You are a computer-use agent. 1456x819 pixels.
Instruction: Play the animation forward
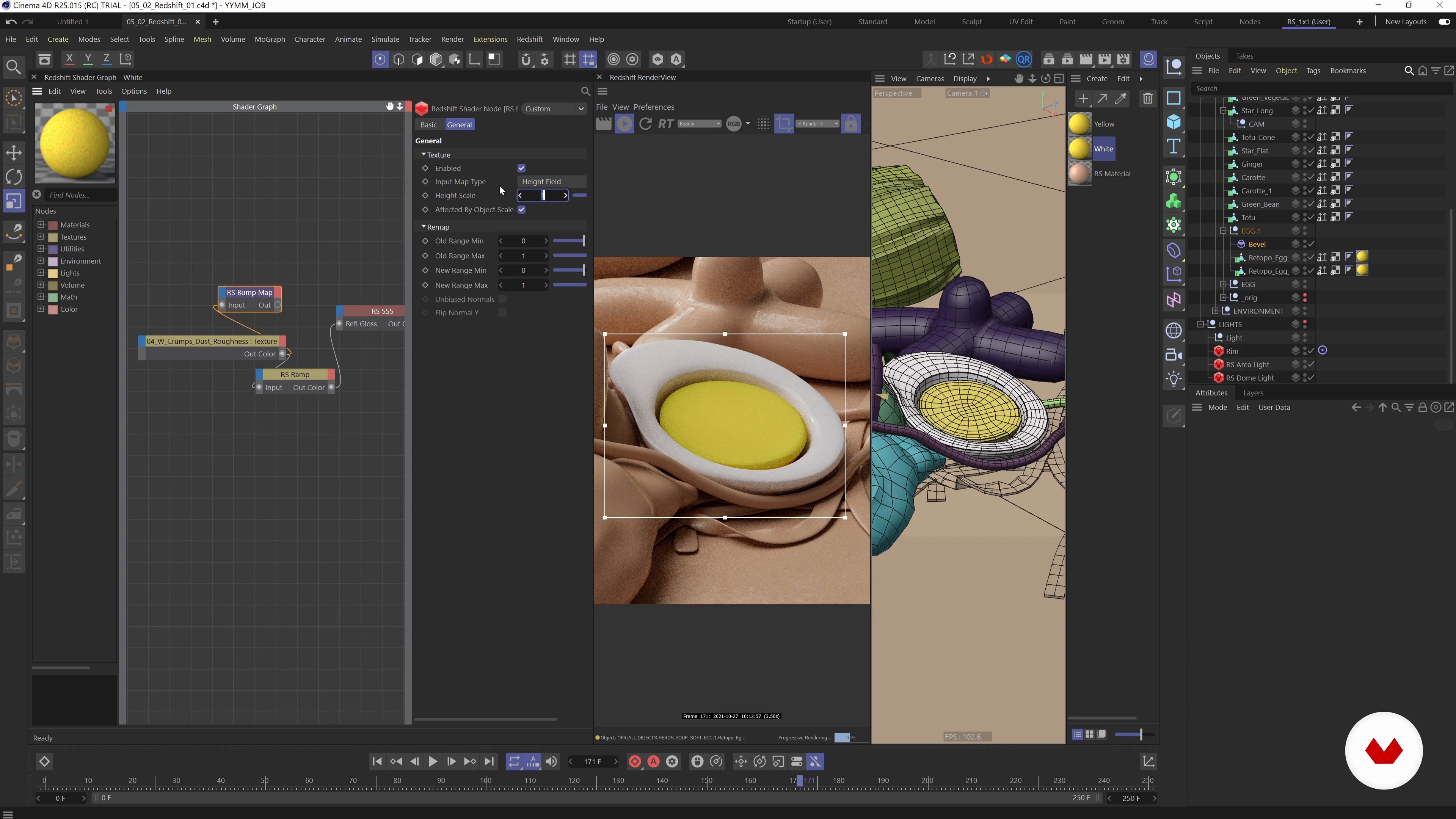click(433, 762)
